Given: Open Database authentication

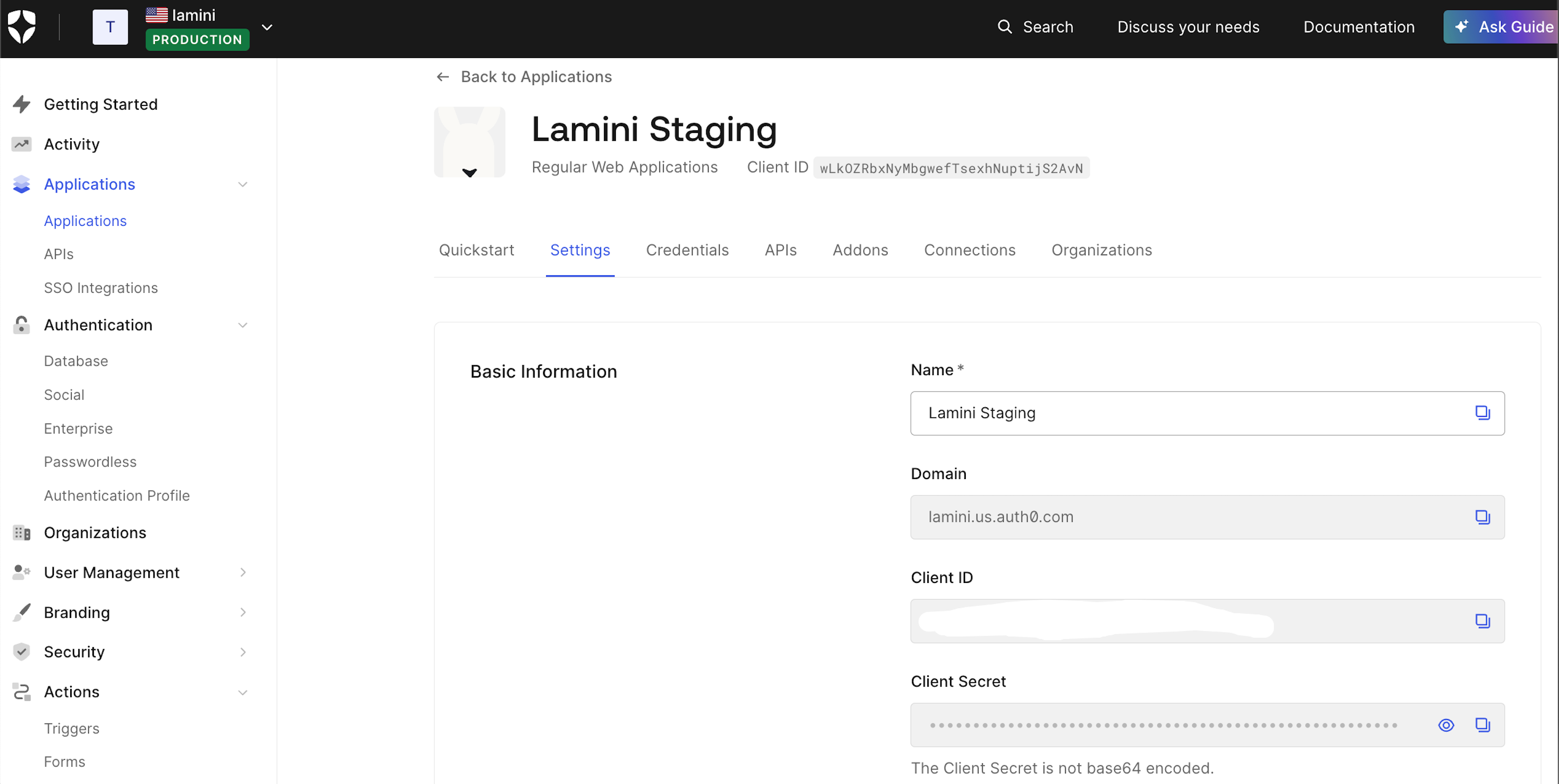Looking at the screenshot, I should point(75,361).
